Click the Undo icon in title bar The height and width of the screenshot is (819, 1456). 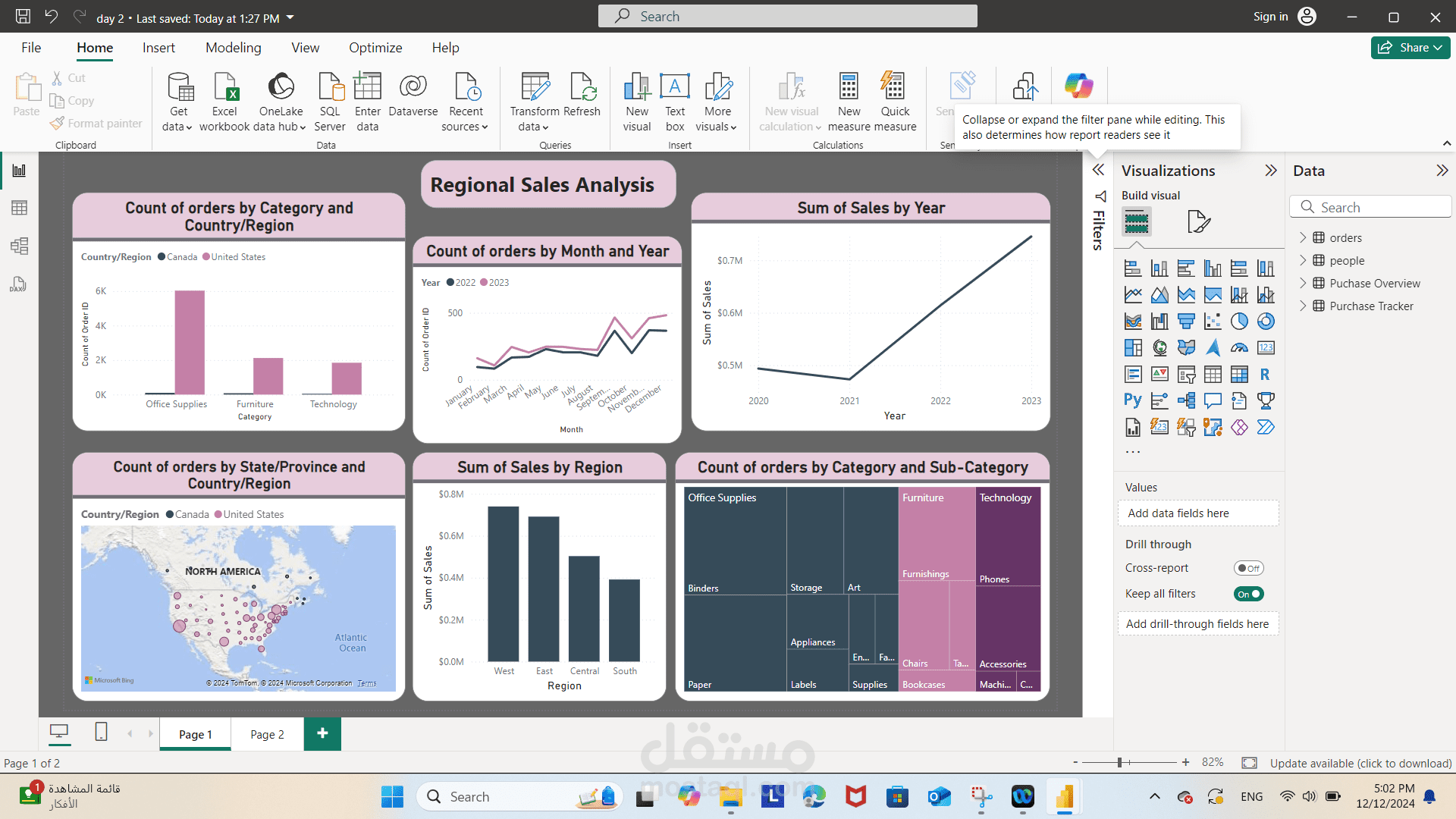pyautogui.click(x=51, y=16)
